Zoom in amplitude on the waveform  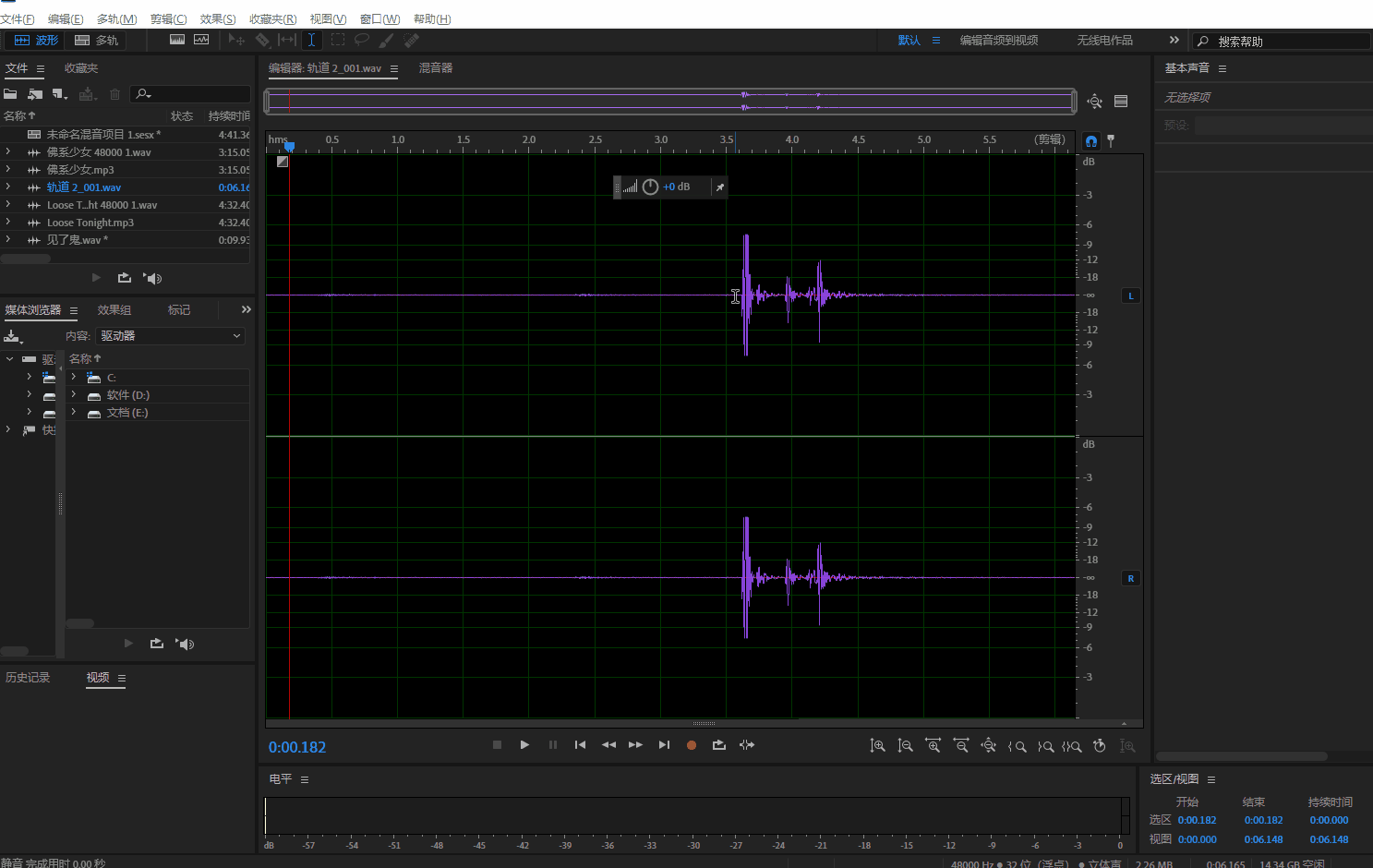pyautogui.click(x=877, y=745)
